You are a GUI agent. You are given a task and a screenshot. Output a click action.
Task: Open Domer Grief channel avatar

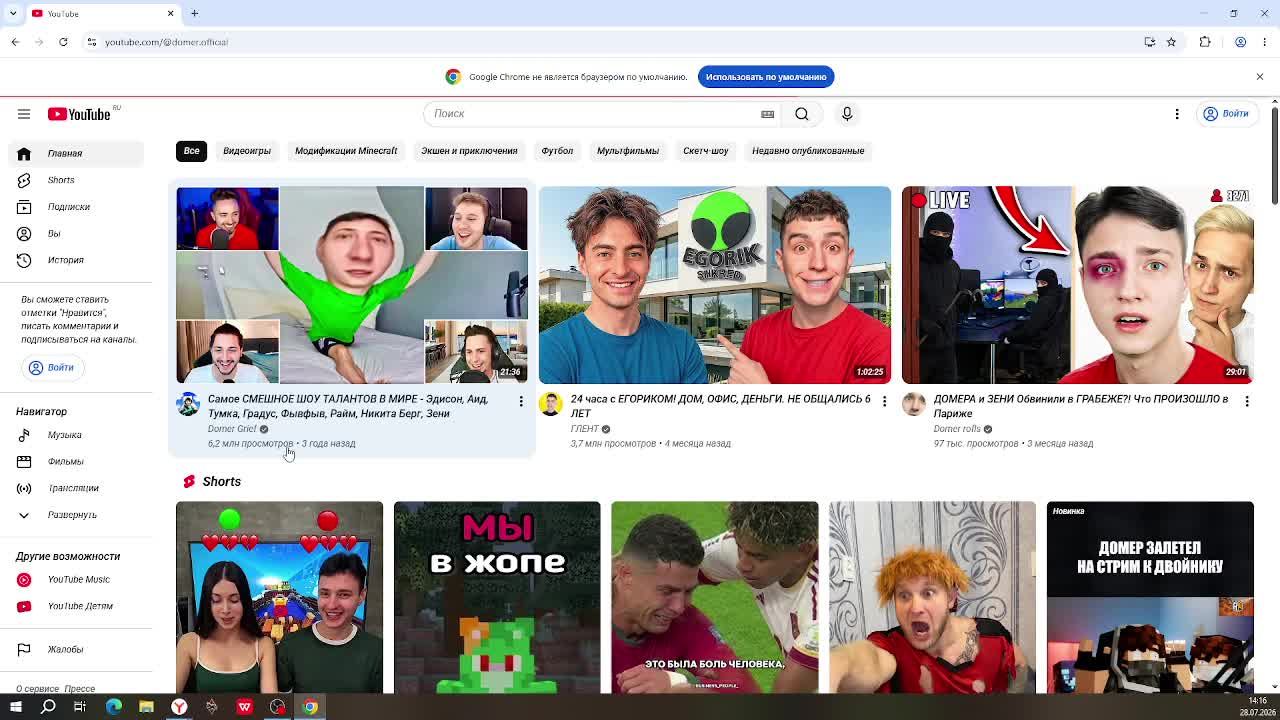click(188, 404)
